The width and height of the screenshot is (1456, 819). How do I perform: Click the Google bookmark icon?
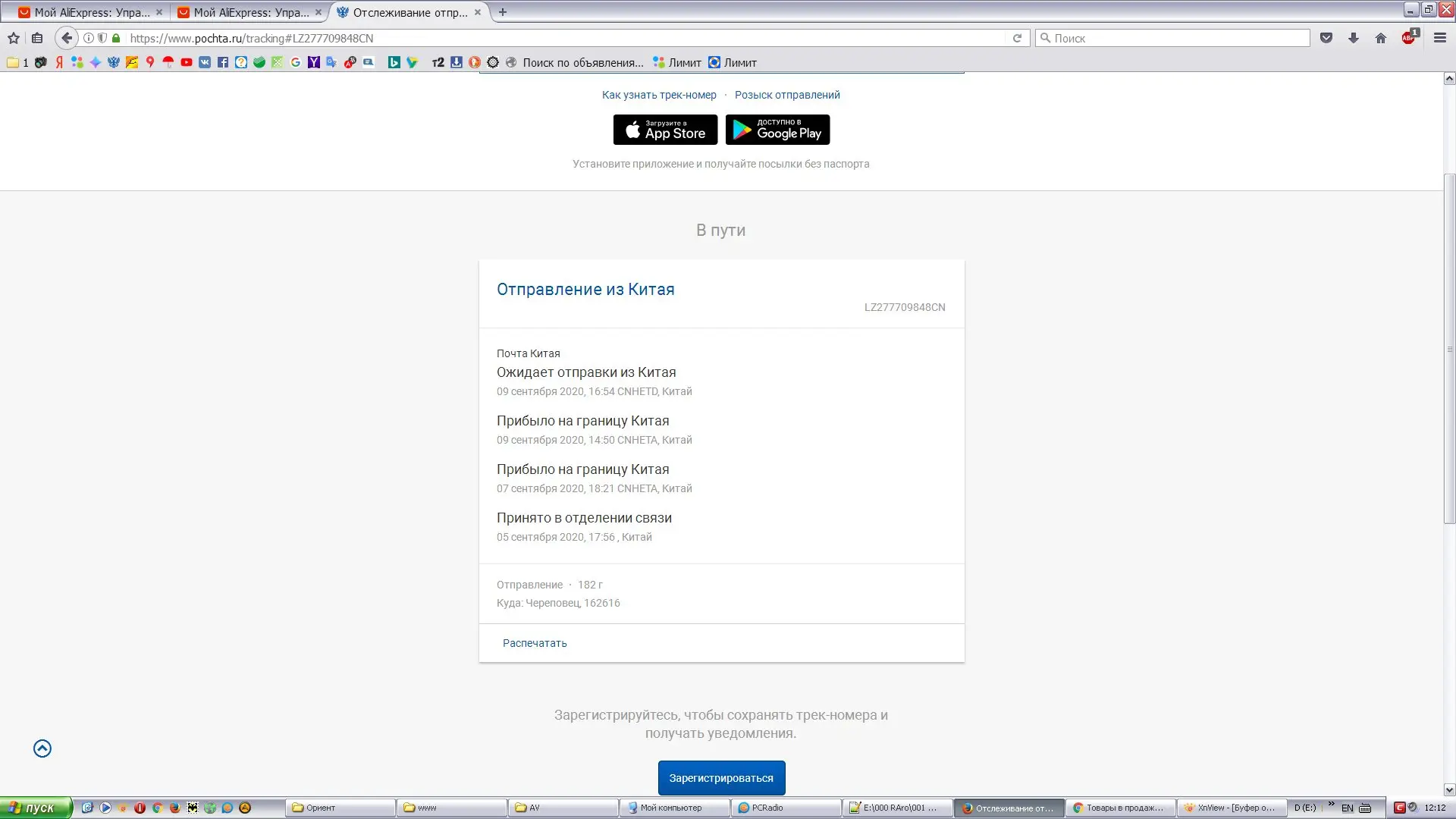[x=296, y=62]
